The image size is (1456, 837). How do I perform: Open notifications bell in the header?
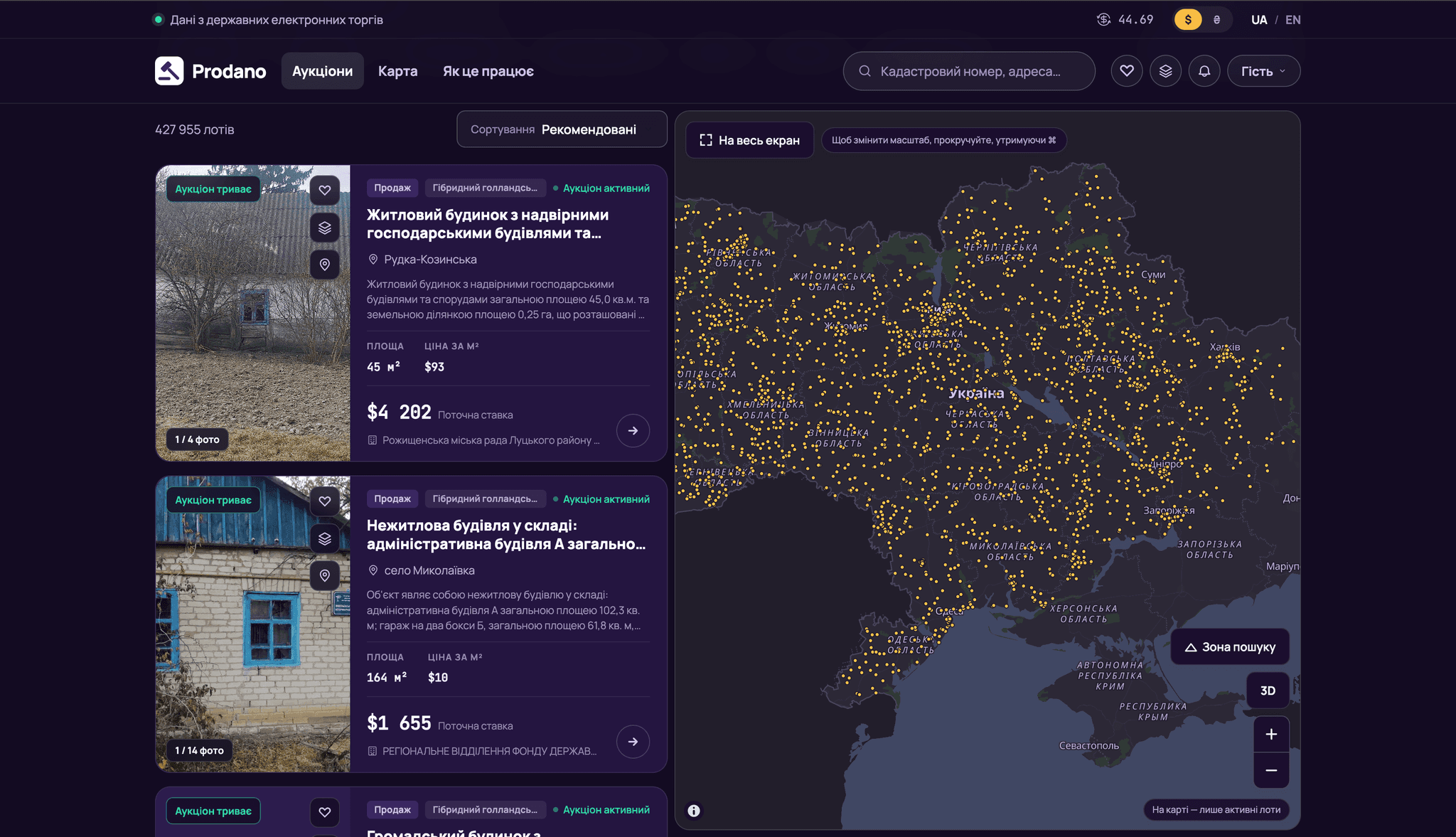(1204, 71)
